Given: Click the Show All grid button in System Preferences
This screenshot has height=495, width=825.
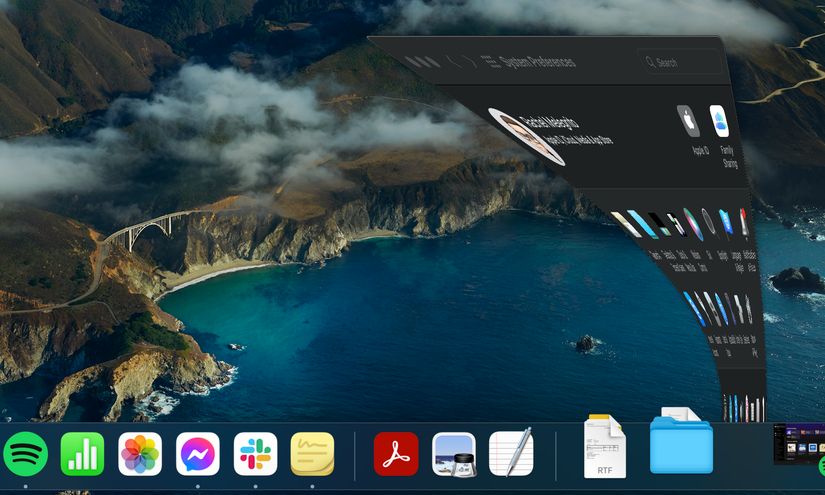Looking at the screenshot, I should pyautogui.click(x=491, y=62).
